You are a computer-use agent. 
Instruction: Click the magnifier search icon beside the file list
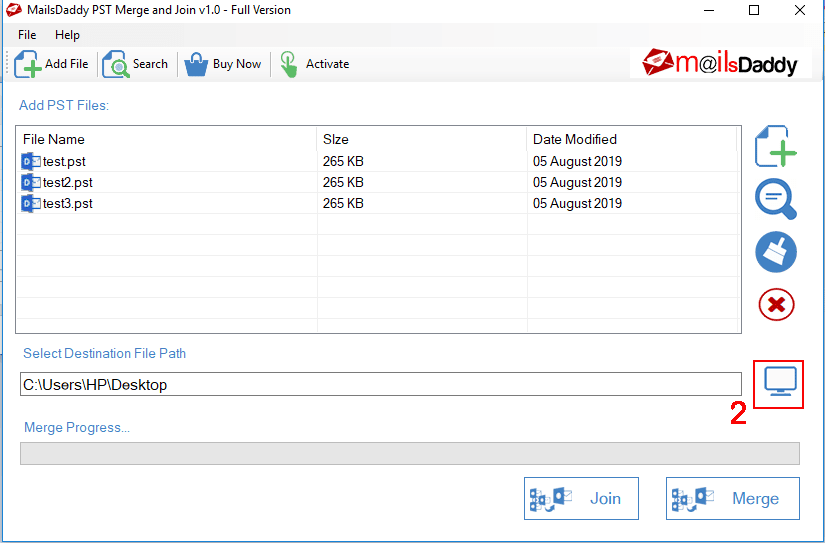tap(776, 199)
